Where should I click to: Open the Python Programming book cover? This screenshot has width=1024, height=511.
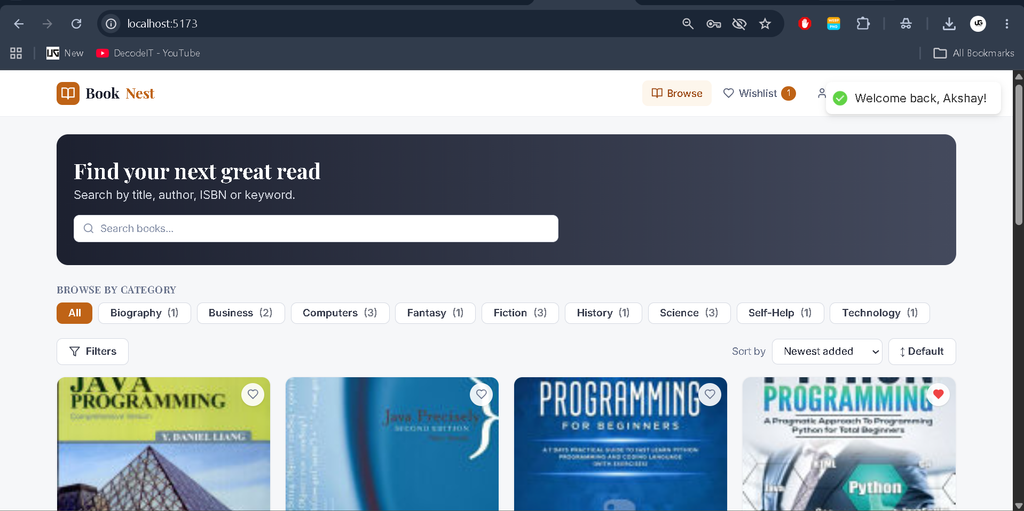tap(849, 444)
